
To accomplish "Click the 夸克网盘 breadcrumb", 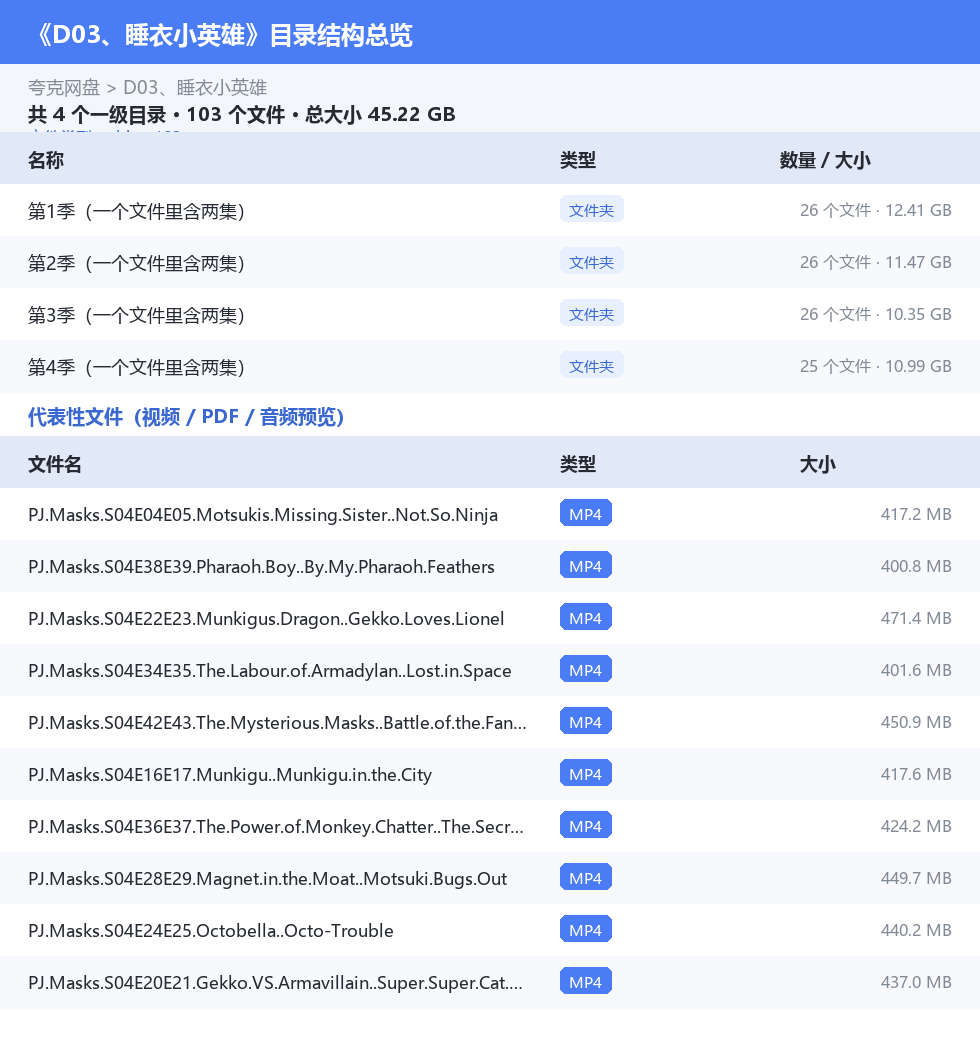I will pyautogui.click(x=64, y=88).
